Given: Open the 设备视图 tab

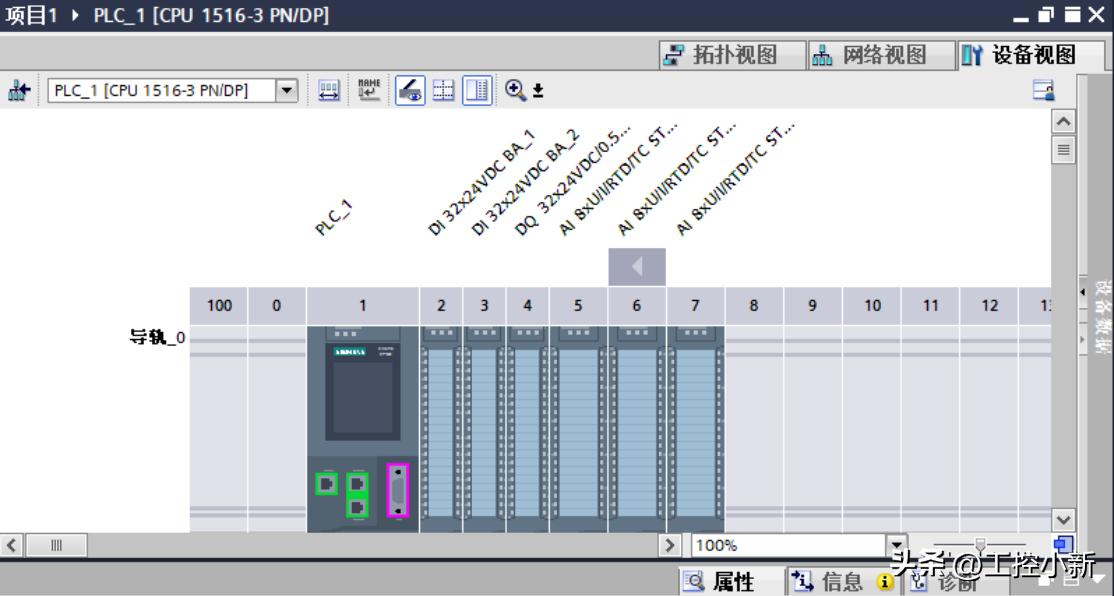Looking at the screenshot, I should pos(1031,55).
